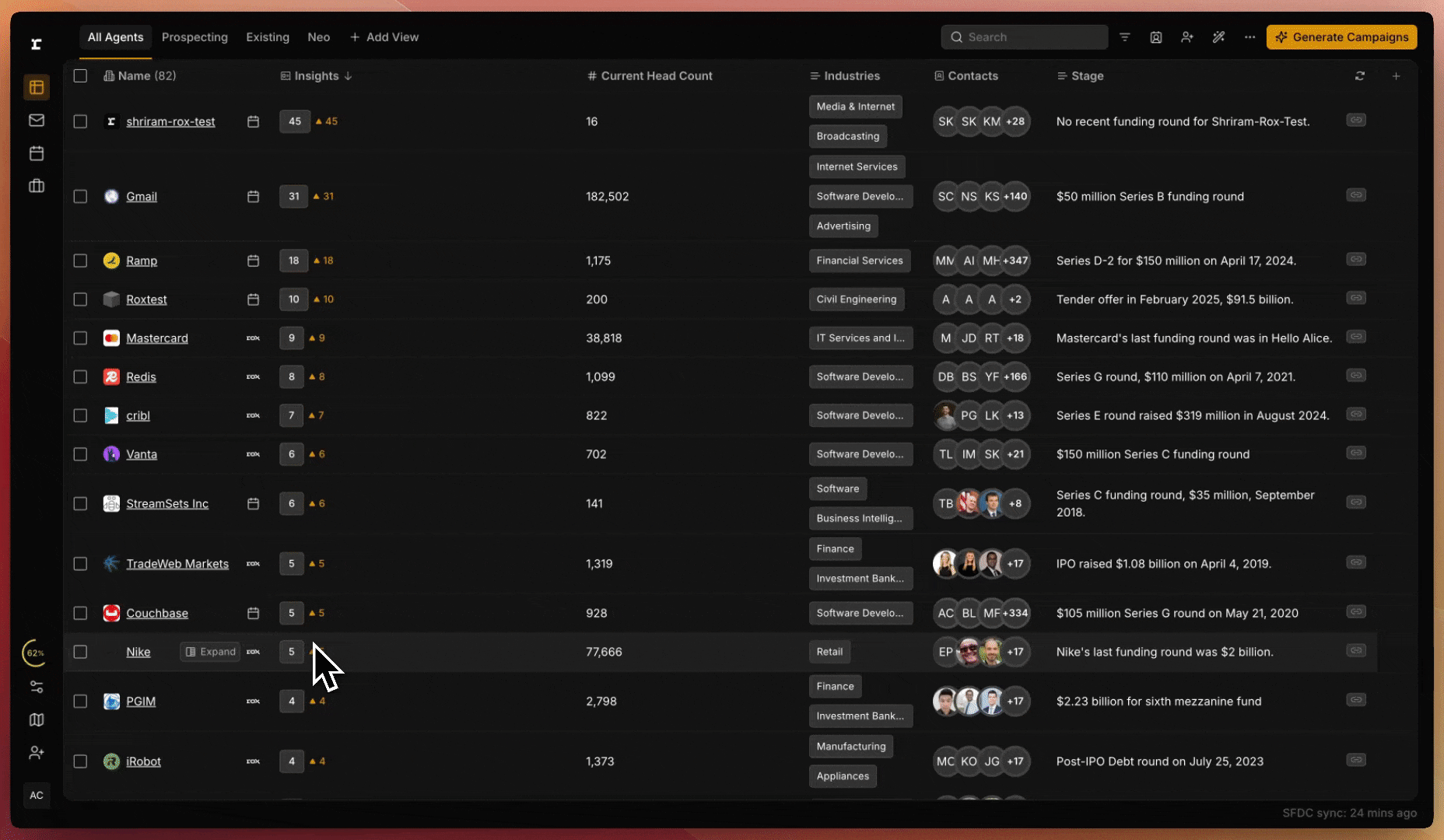Click the refresh icon in table header

pos(1359,76)
